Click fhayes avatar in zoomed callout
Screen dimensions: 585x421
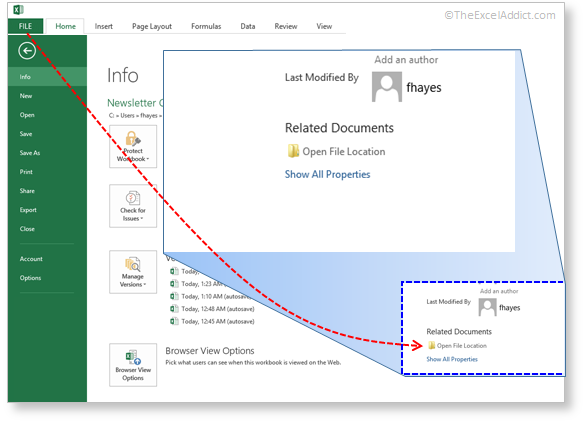(387, 87)
